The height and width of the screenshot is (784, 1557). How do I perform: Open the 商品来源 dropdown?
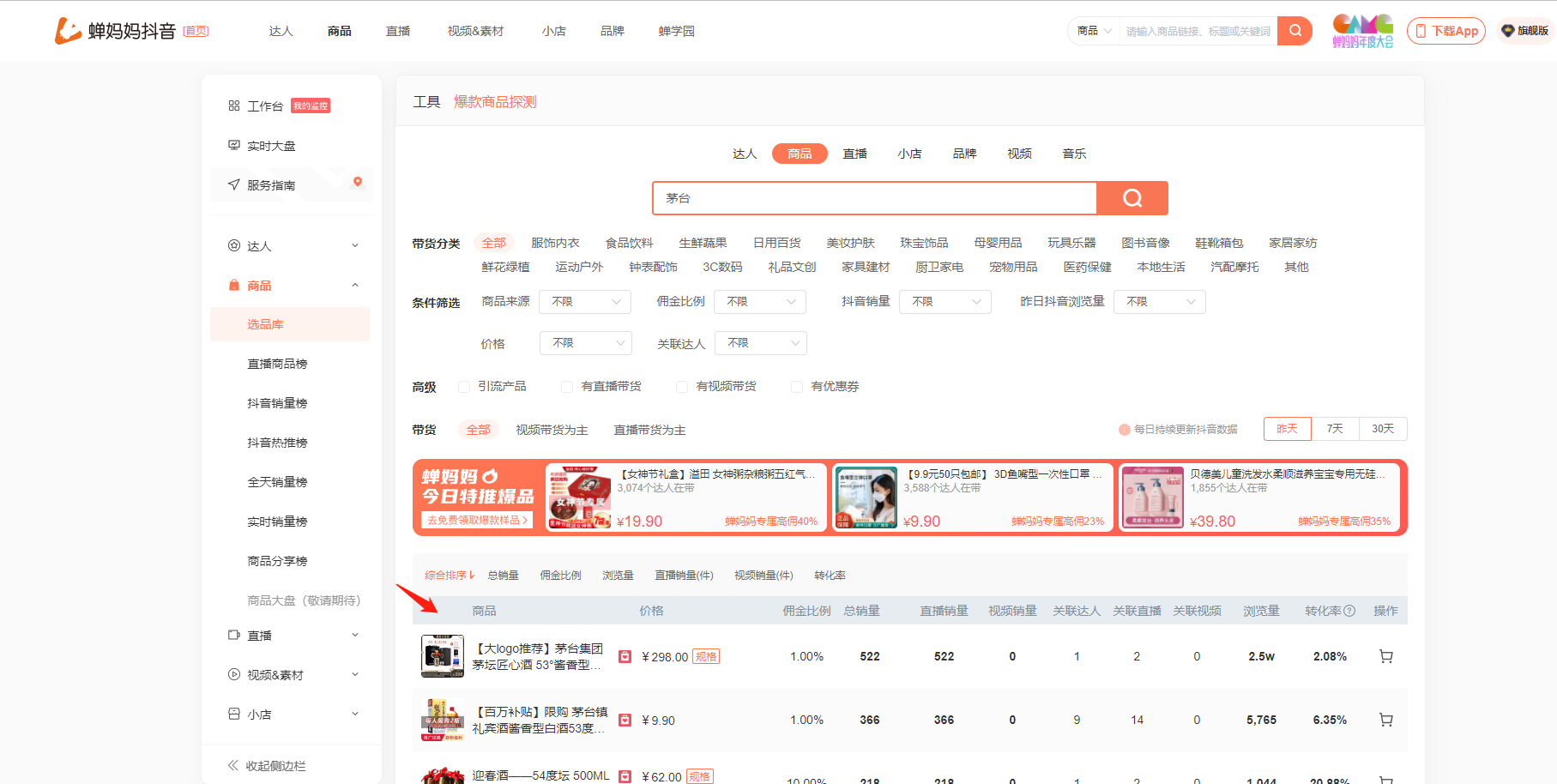[585, 302]
